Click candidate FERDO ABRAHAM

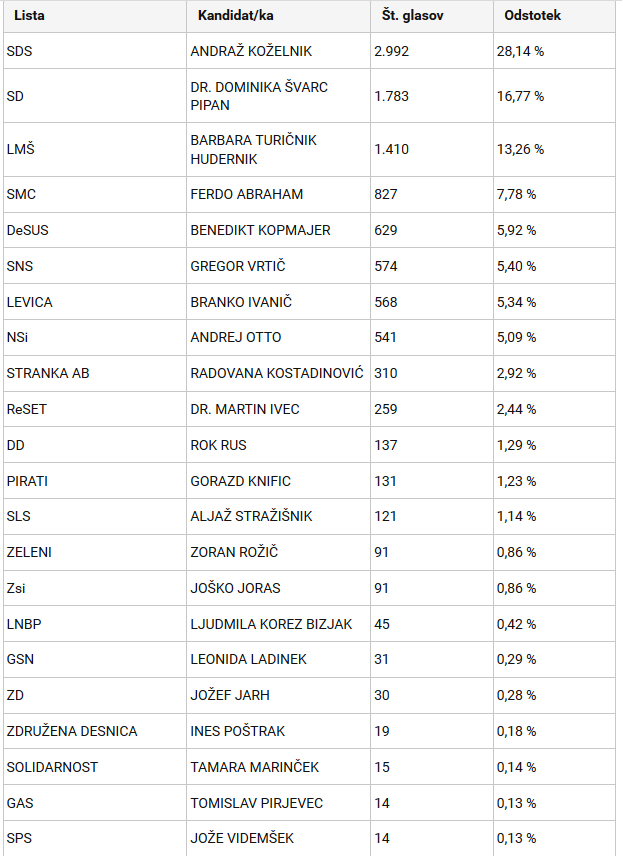[x=247, y=194]
